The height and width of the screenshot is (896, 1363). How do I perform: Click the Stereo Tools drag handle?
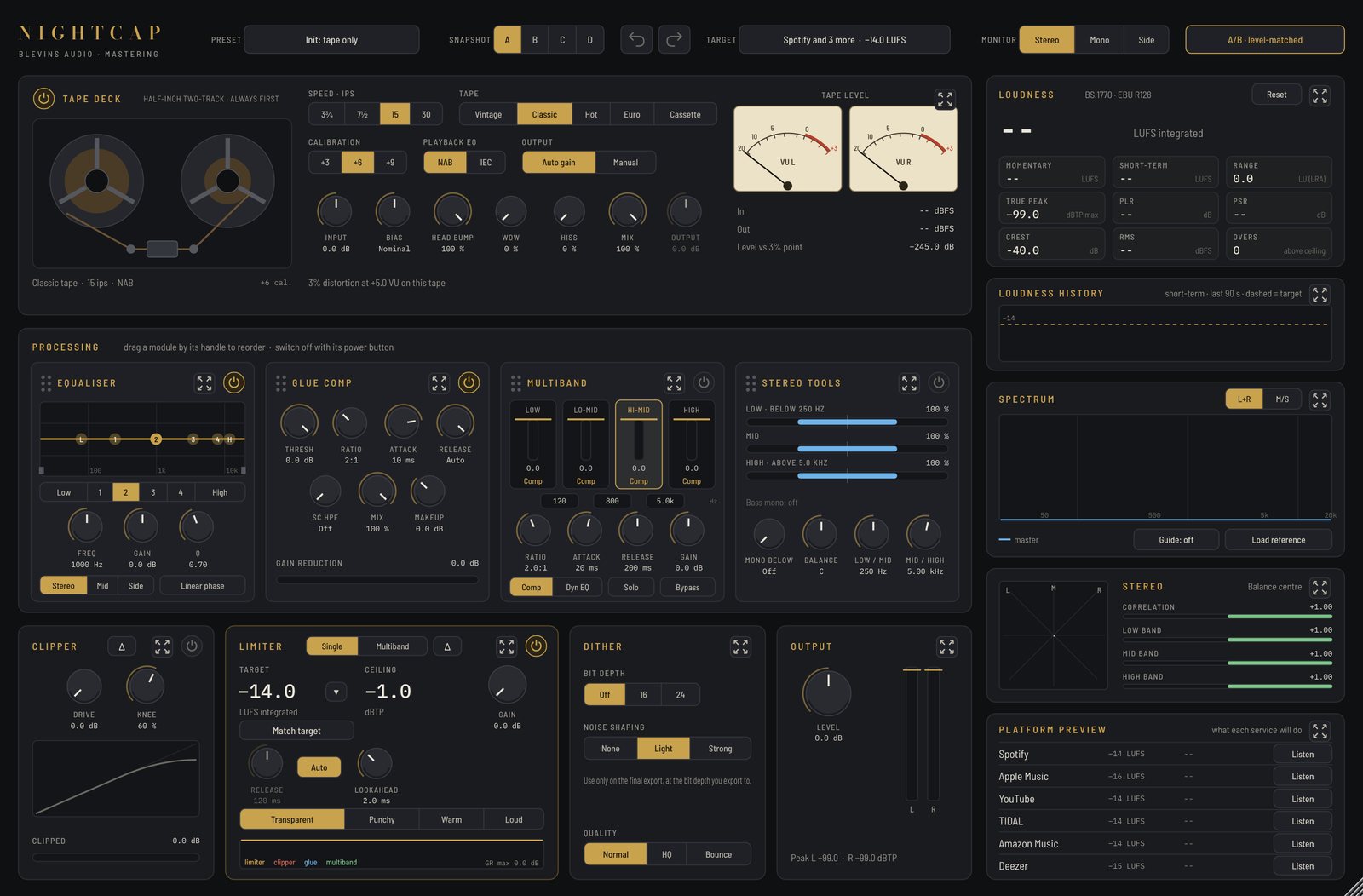point(751,383)
